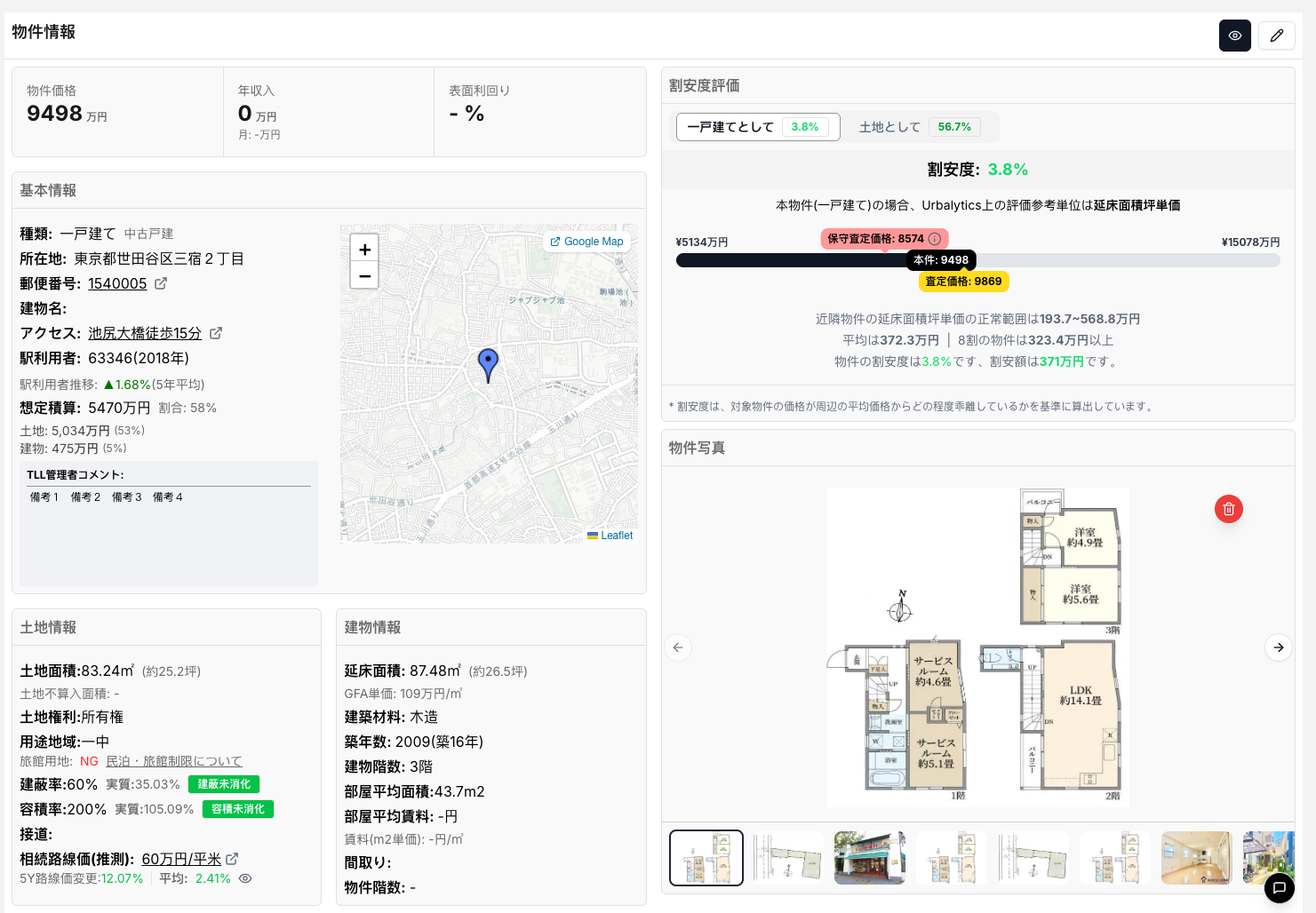Viewport: 1316px width, 913px height.
Task: Zoom in on the map with the plus button
Action: click(x=364, y=249)
